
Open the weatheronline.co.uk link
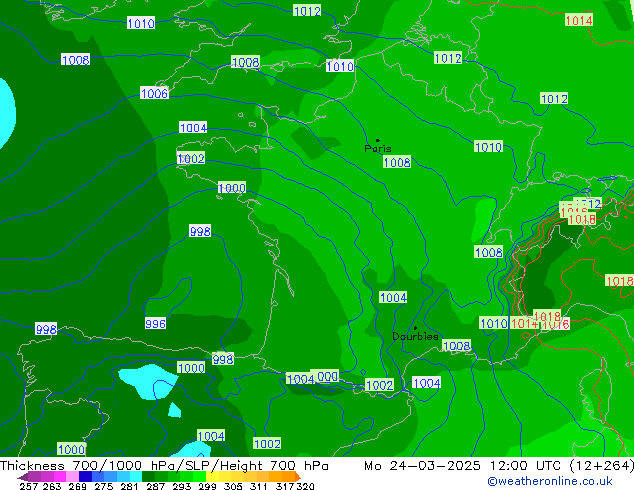pyautogui.click(x=550, y=481)
